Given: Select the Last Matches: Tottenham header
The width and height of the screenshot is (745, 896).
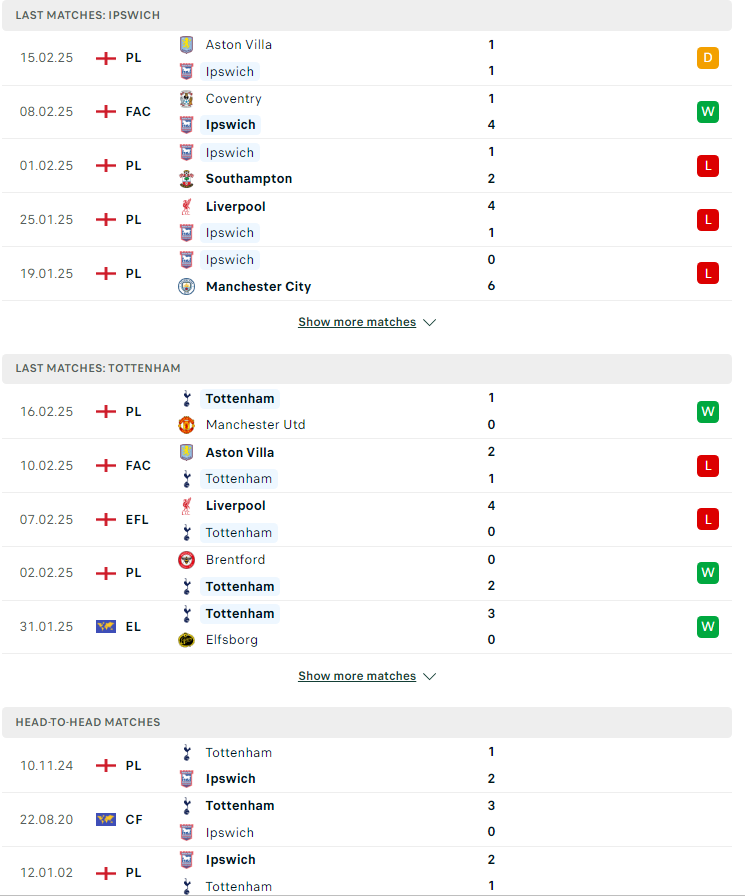Looking at the screenshot, I should click(x=367, y=369).
